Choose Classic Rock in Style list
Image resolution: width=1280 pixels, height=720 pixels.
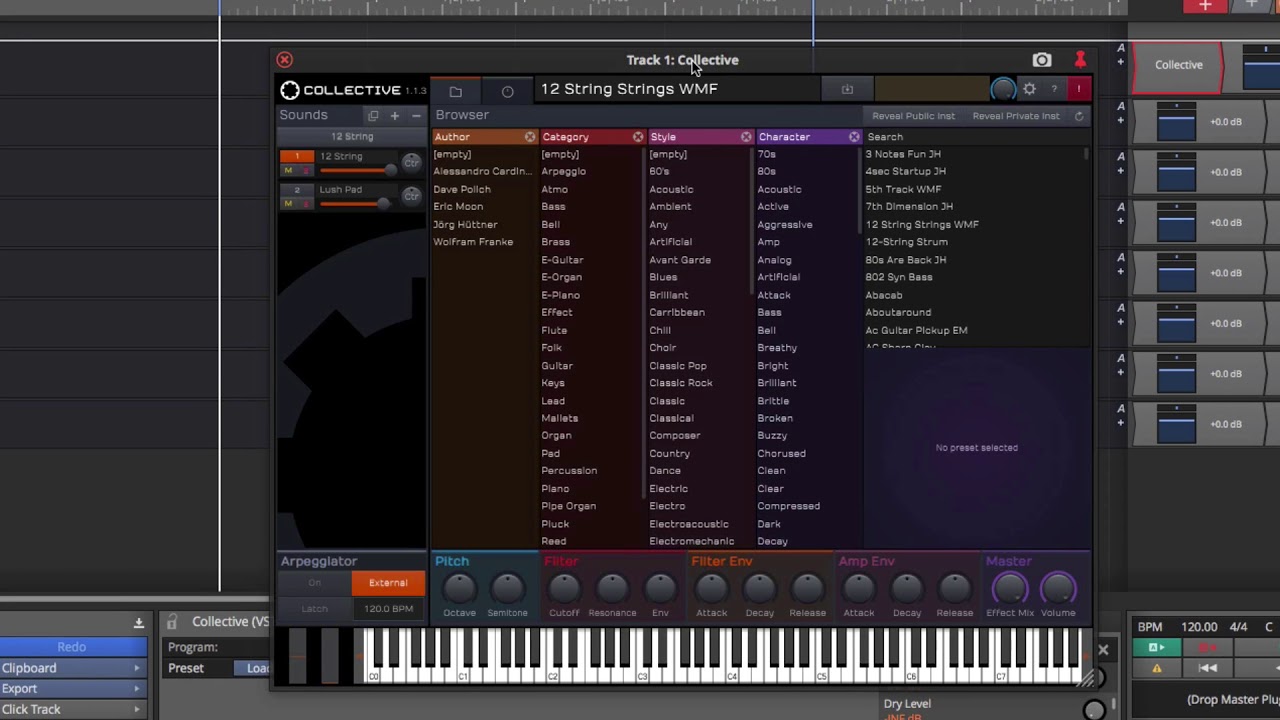point(681,383)
